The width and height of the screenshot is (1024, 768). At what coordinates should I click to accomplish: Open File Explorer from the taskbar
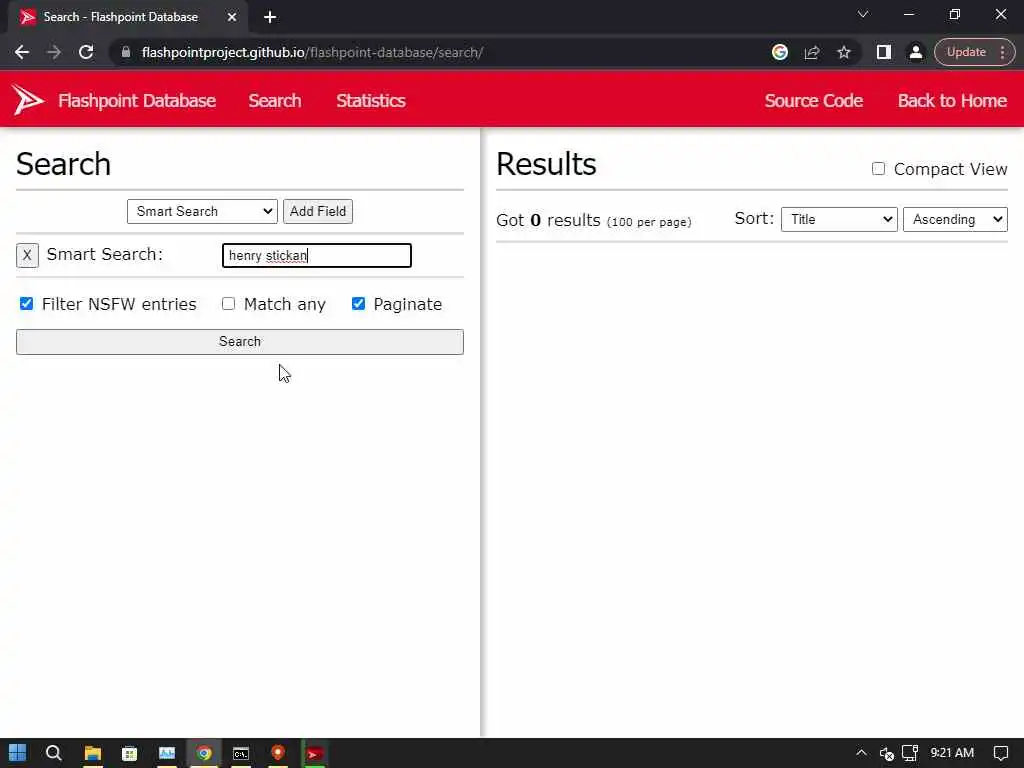tap(93, 753)
